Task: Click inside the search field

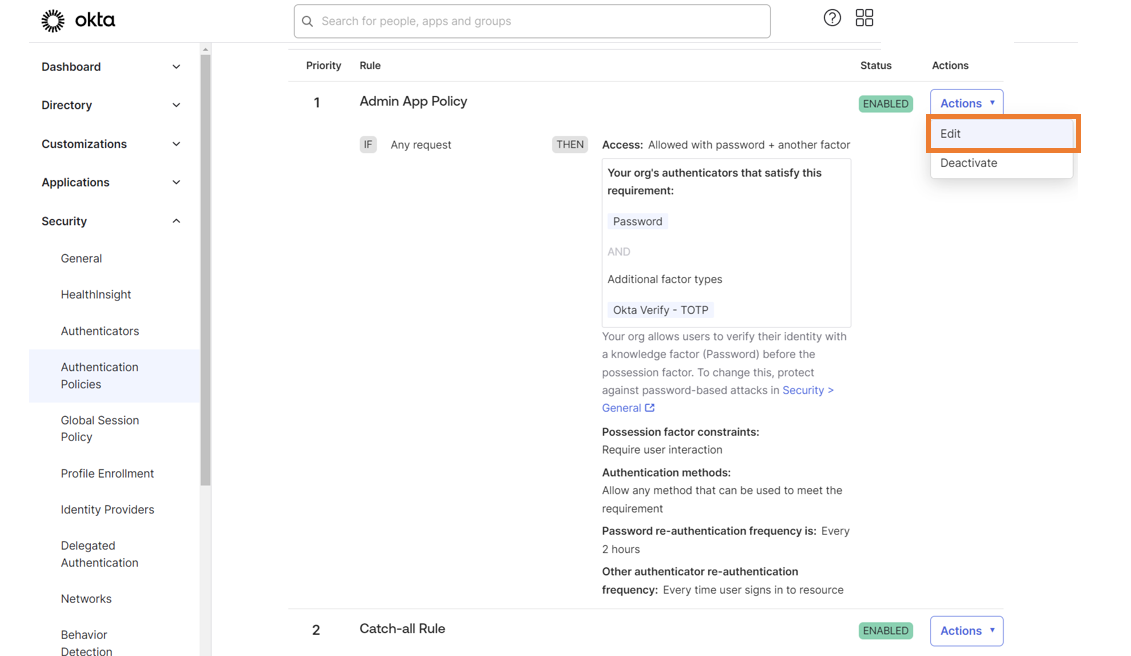Action: pos(532,21)
